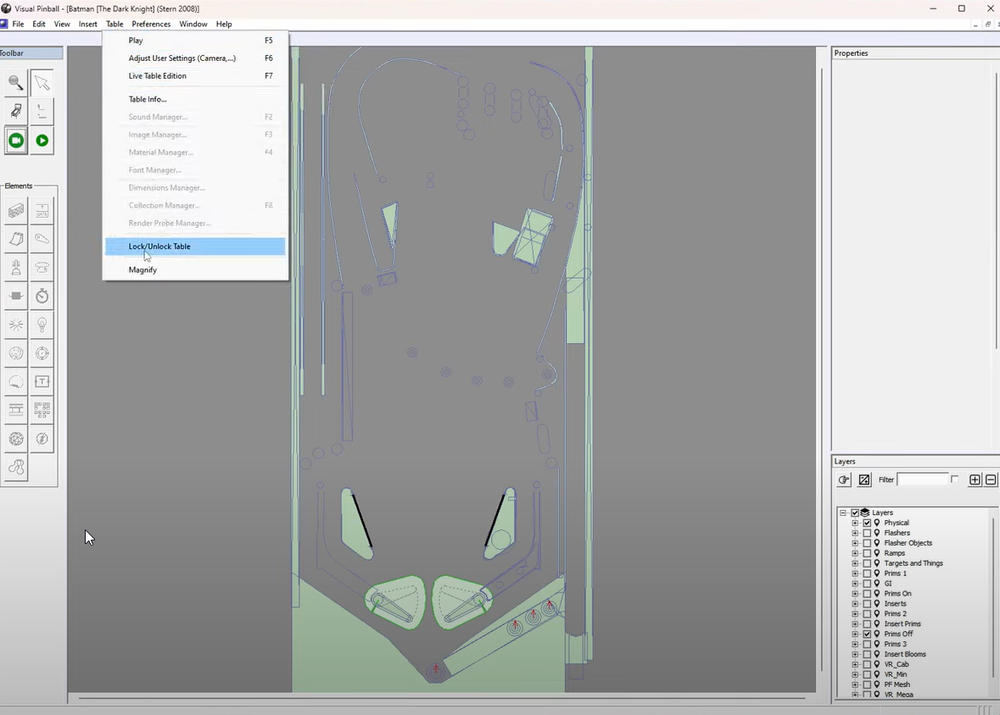Image resolution: width=1000 pixels, height=715 pixels.
Task: Pick the Wall element tool
Action: 16,211
